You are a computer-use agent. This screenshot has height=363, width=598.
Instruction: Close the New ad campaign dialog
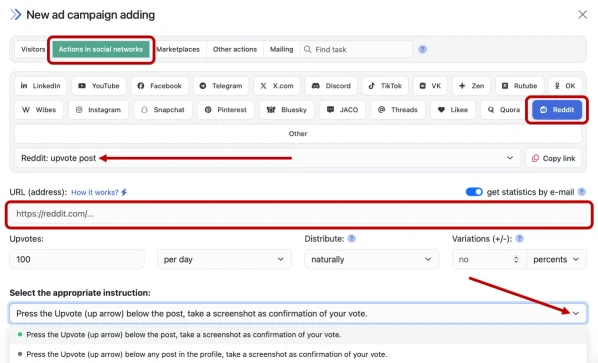point(582,15)
